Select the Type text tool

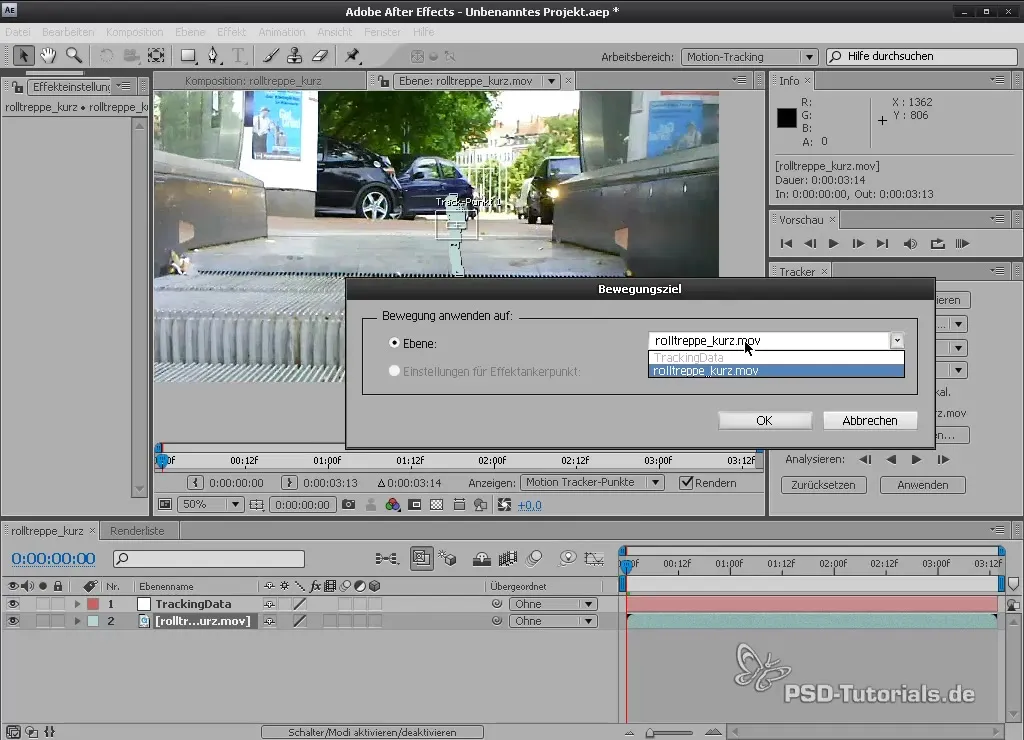tap(238, 56)
